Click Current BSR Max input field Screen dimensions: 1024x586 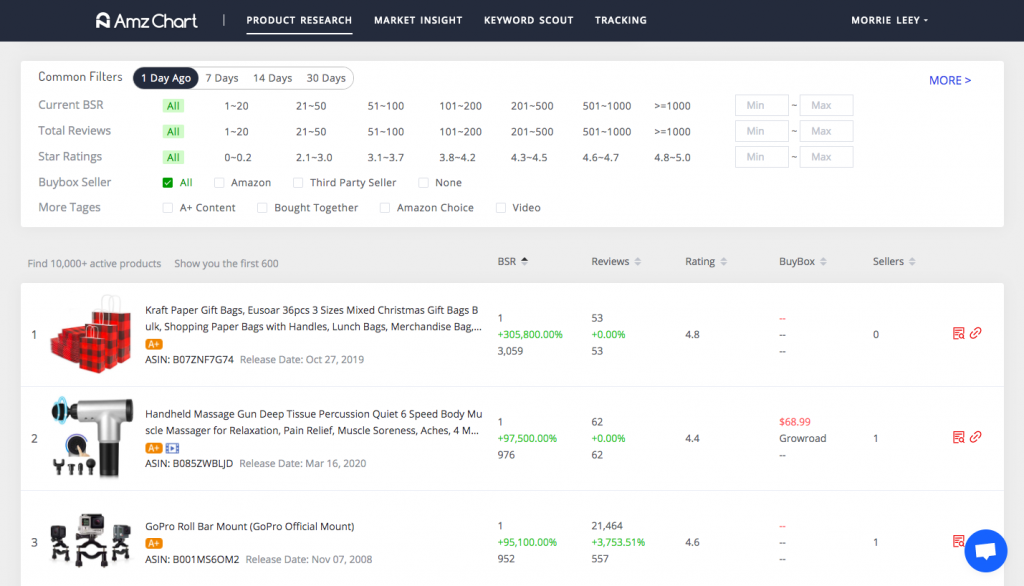826,105
